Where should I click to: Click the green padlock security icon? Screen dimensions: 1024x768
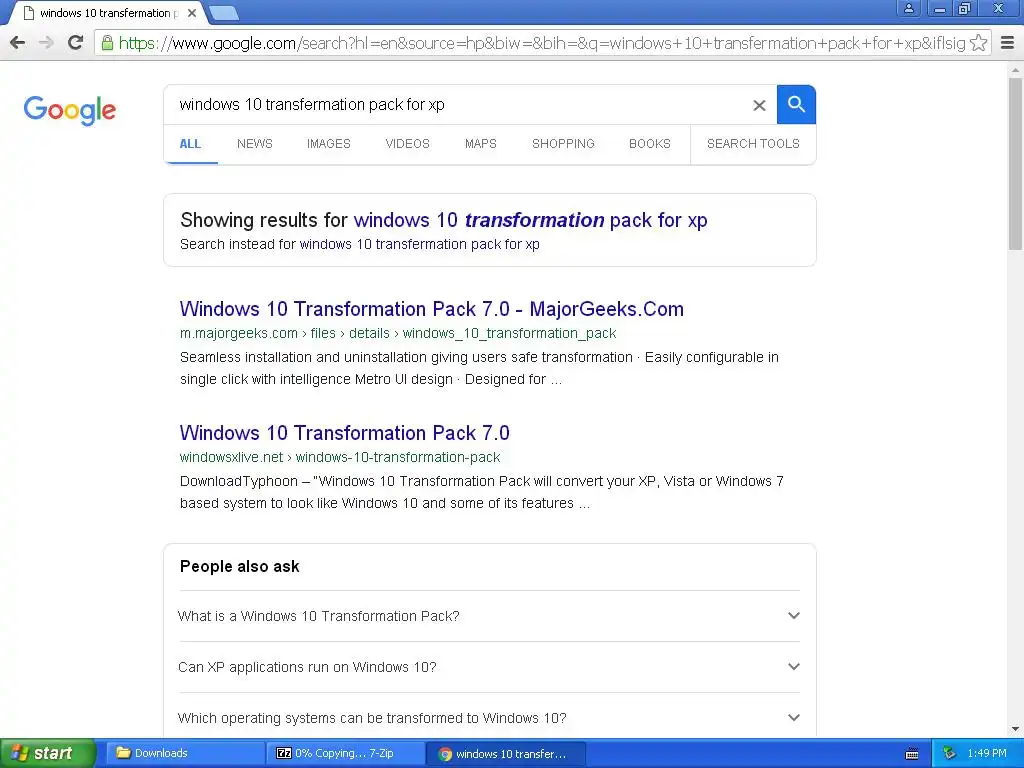coord(107,43)
